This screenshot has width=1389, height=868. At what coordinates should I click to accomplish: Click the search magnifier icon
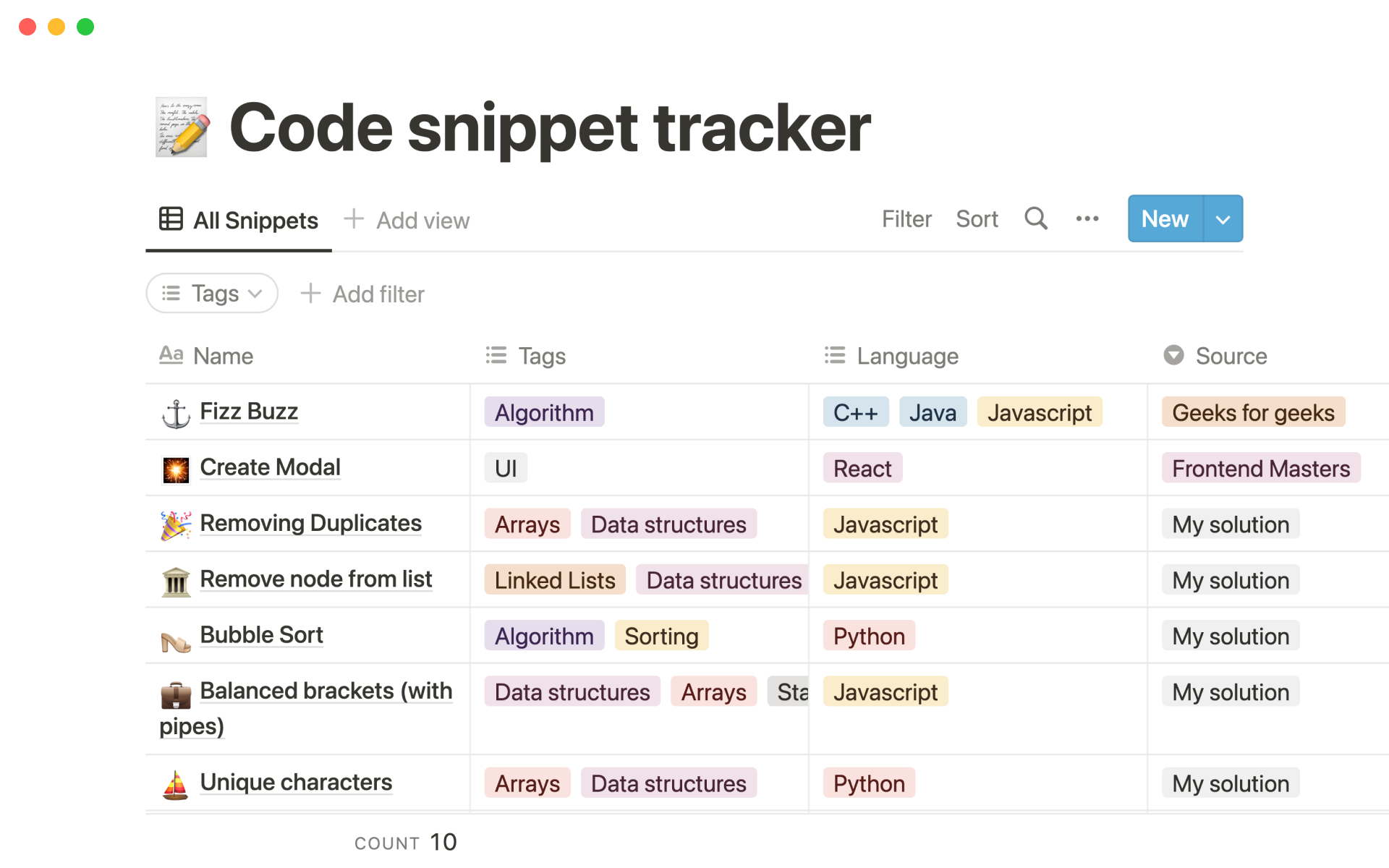coord(1035,218)
